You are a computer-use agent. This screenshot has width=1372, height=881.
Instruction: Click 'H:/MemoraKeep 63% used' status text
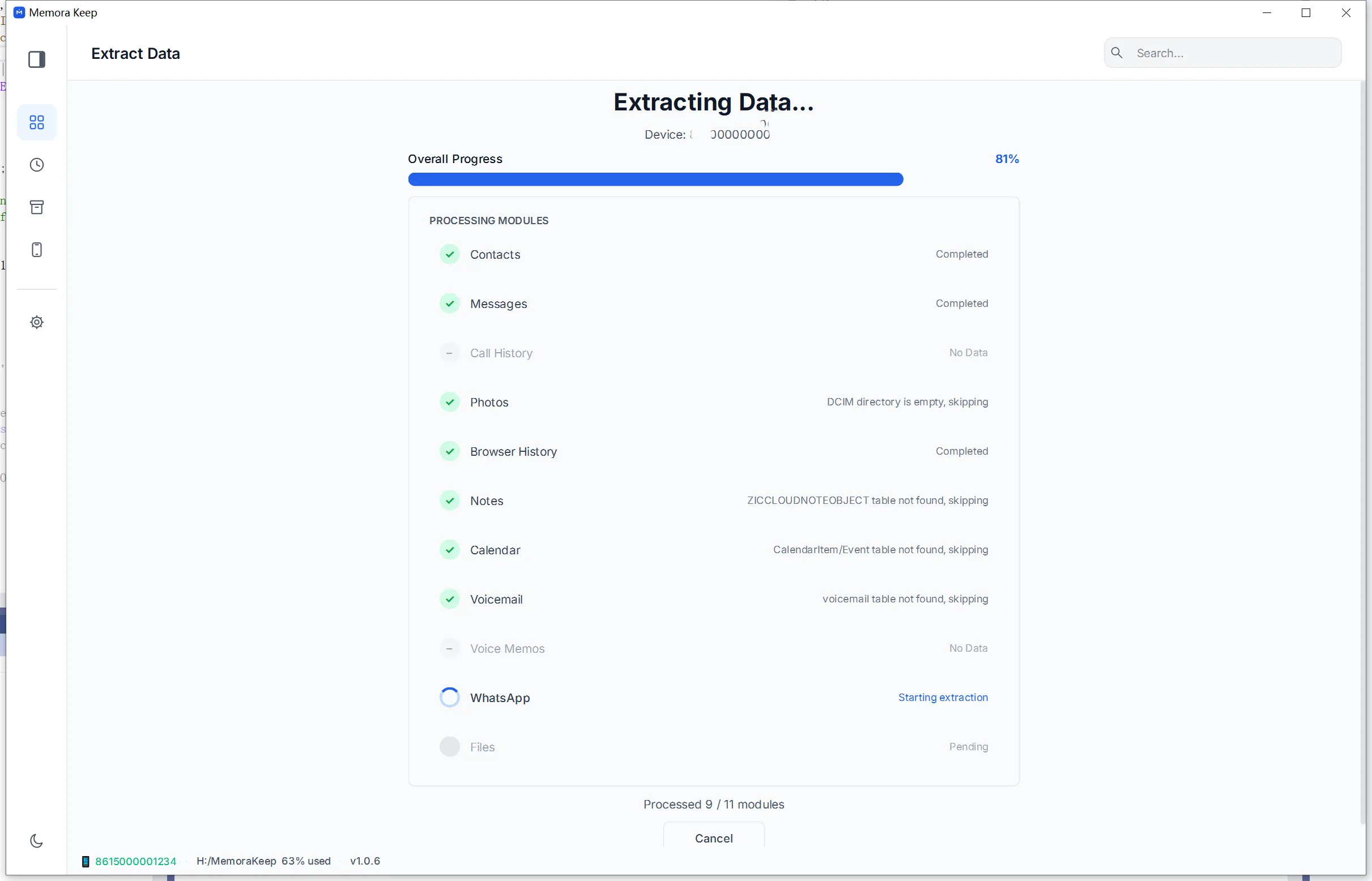[x=263, y=862]
